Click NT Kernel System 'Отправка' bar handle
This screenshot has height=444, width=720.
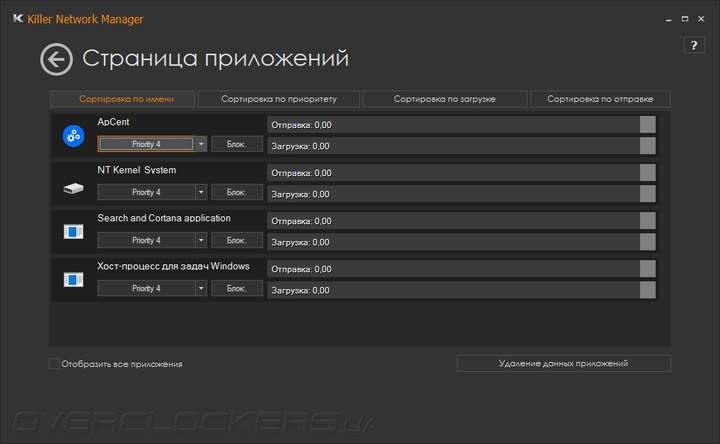point(647,173)
